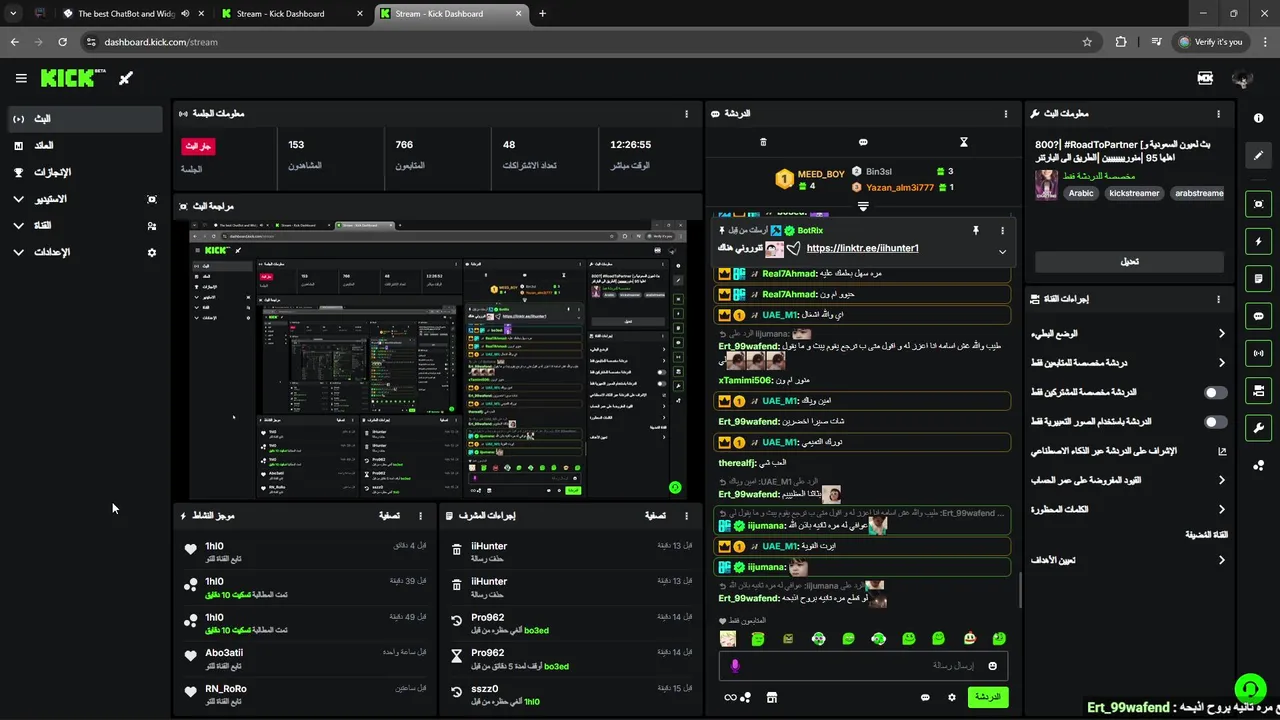
Task: Click the purple microphone icon in chat input
Action: (x=735, y=666)
